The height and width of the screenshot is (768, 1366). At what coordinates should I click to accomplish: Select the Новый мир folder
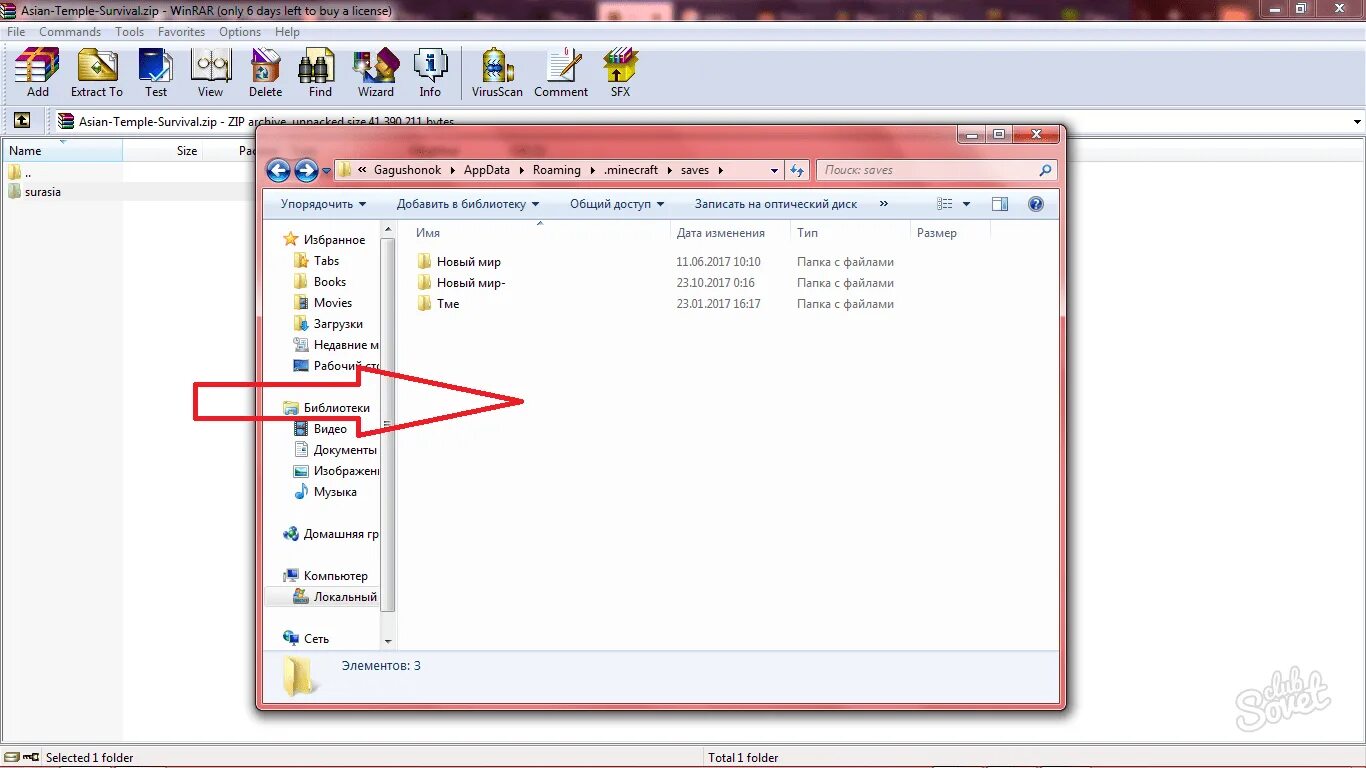click(459, 262)
